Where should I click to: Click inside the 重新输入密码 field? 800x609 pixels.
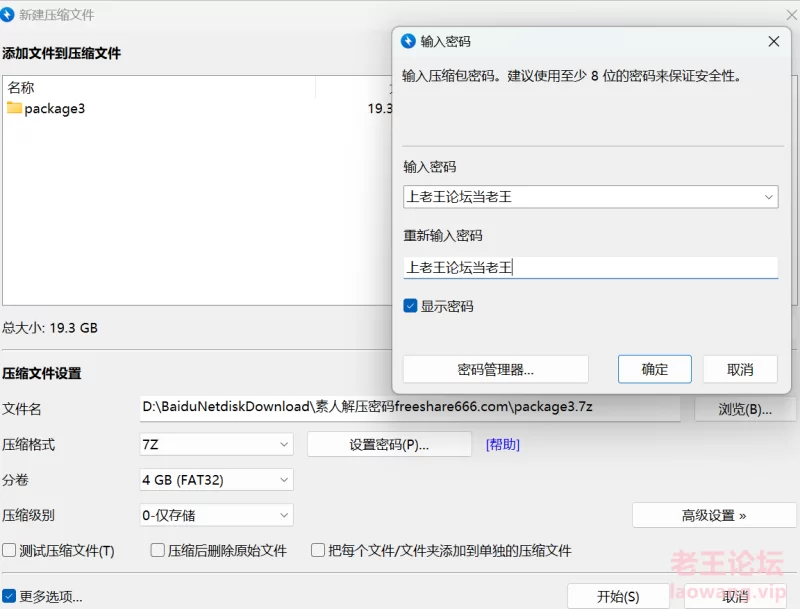tap(590, 267)
